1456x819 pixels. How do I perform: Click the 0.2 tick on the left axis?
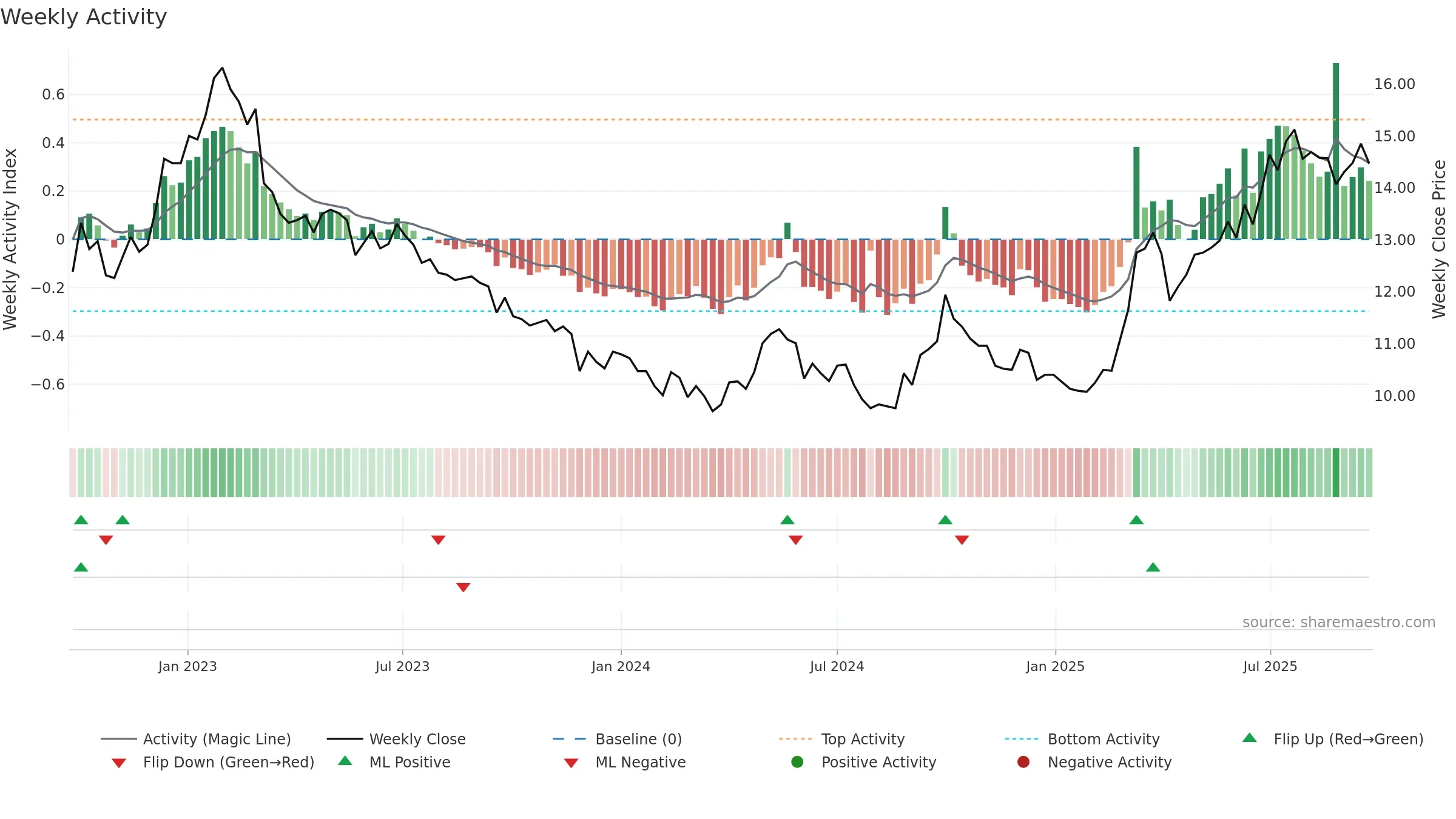[x=53, y=191]
